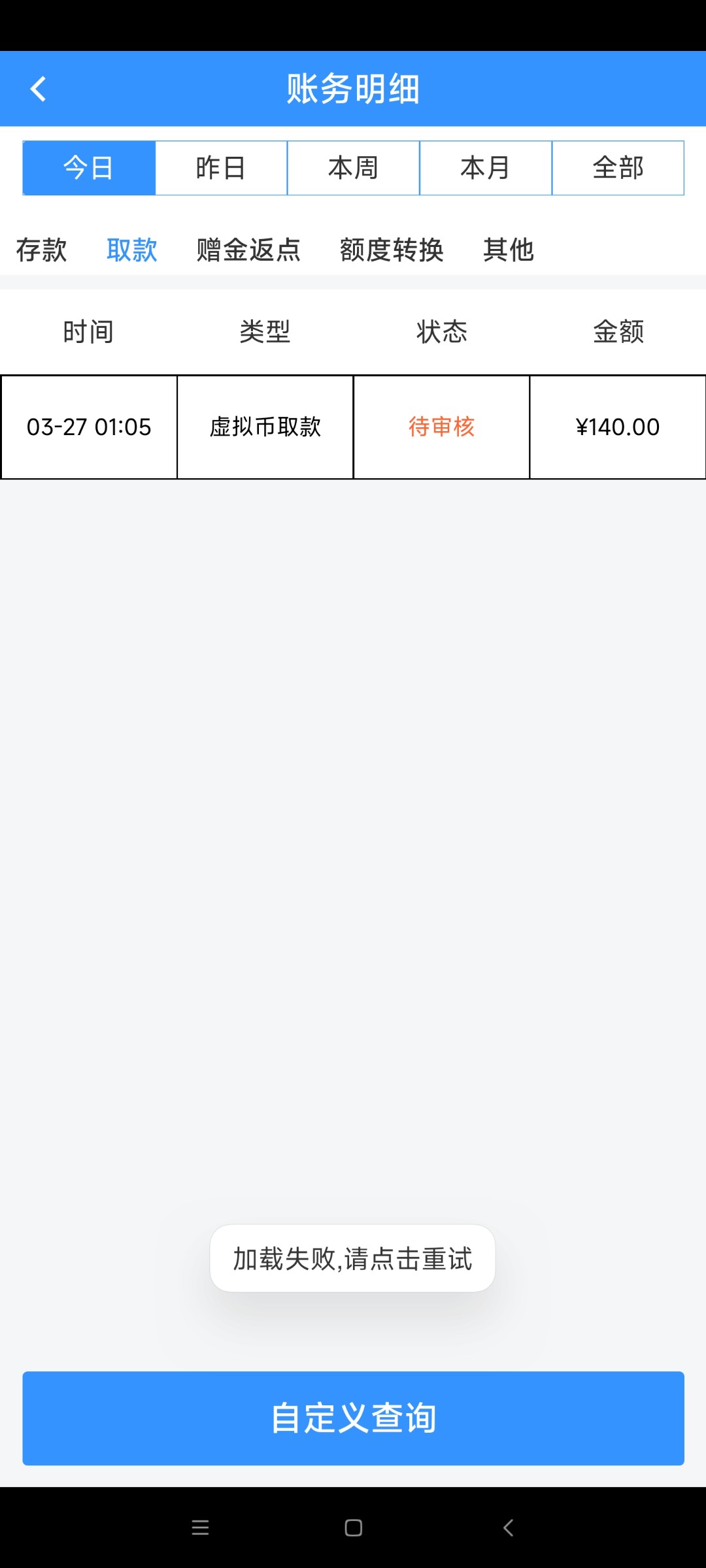Switch to 额度转换 category
This screenshot has width=706, height=1568.
pos(392,250)
